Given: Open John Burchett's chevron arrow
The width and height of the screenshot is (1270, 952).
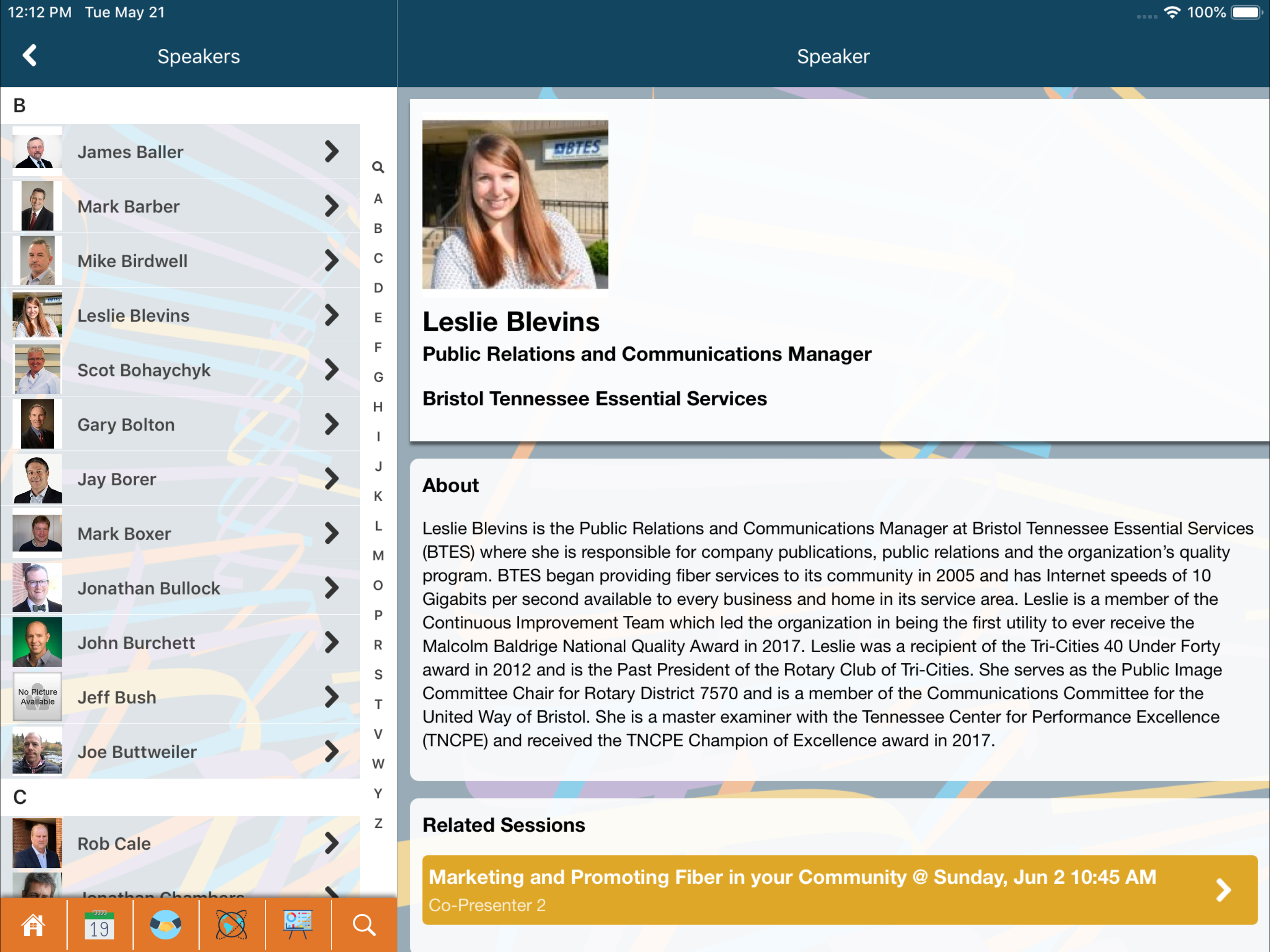Looking at the screenshot, I should [x=331, y=642].
